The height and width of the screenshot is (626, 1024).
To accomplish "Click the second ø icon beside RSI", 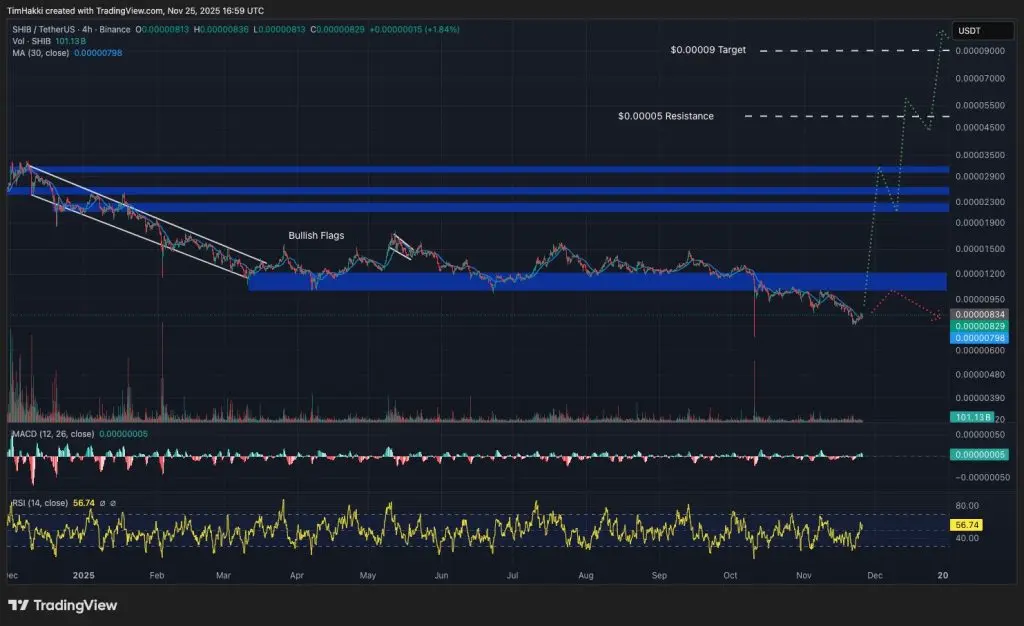I will coord(113,502).
